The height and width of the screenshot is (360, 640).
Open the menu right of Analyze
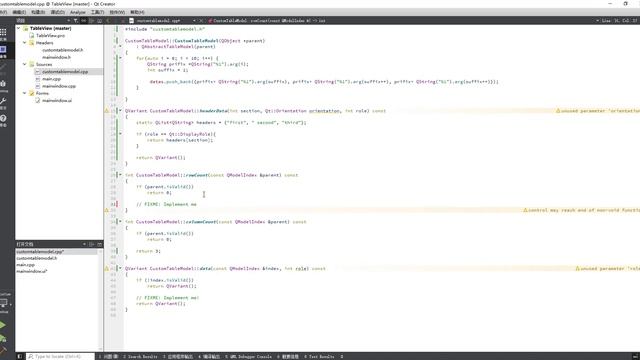(x=97, y=12)
